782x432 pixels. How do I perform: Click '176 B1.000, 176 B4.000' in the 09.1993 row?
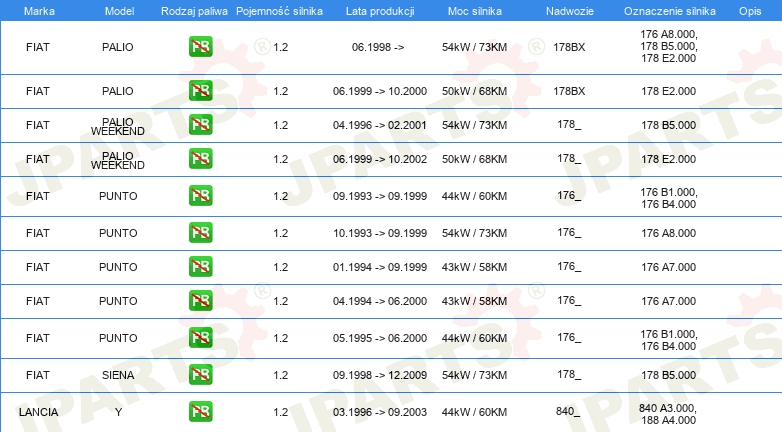coord(669,198)
